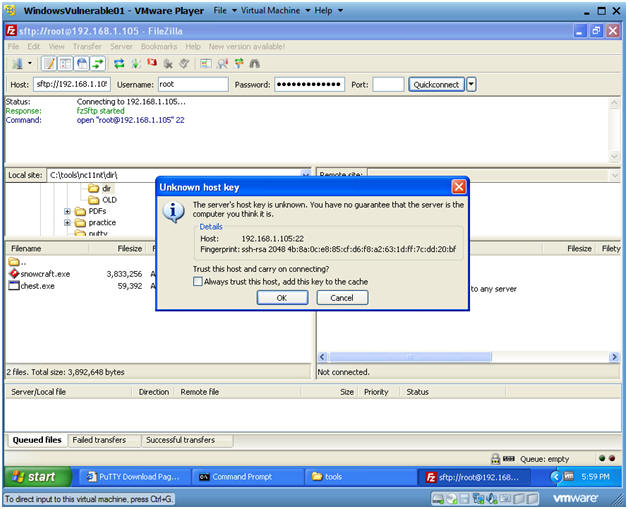This screenshot has width=628, height=509.
Task: Open the Transfer menu
Action: pyautogui.click(x=87, y=46)
